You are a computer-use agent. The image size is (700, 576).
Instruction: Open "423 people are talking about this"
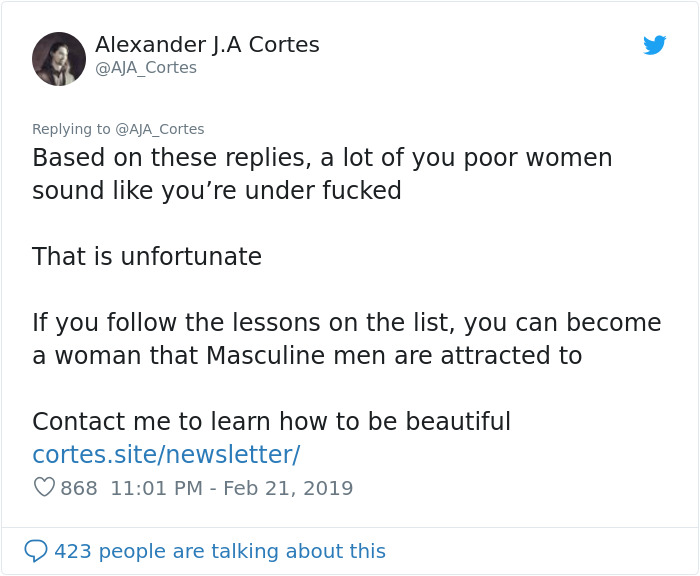219,551
